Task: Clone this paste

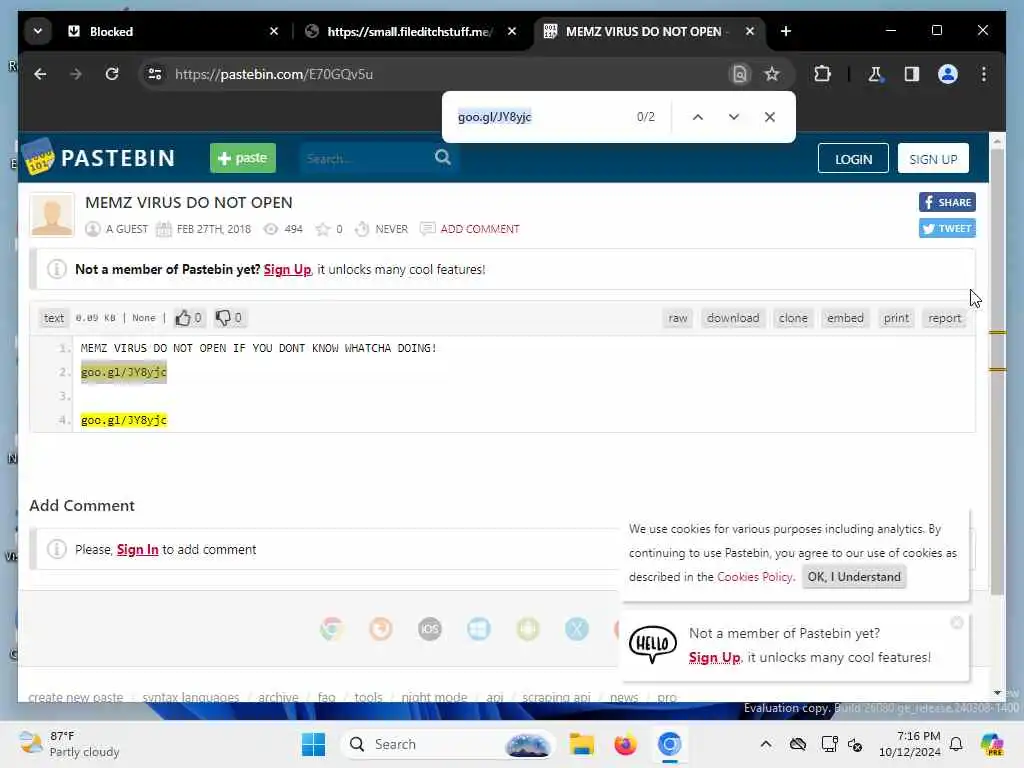Action: pyautogui.click(x=793, y=318)
